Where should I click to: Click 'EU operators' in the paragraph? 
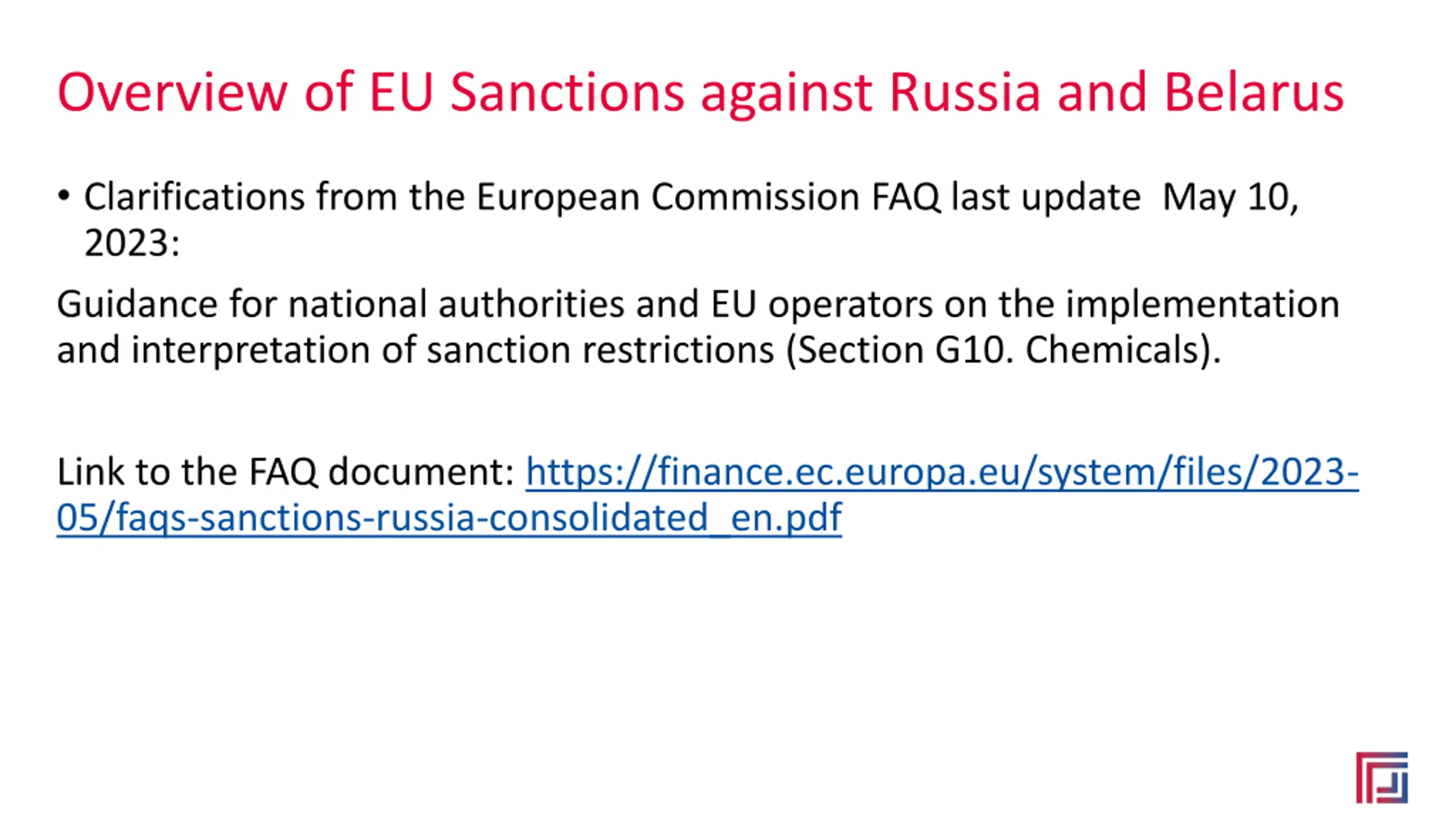point(822,304)
